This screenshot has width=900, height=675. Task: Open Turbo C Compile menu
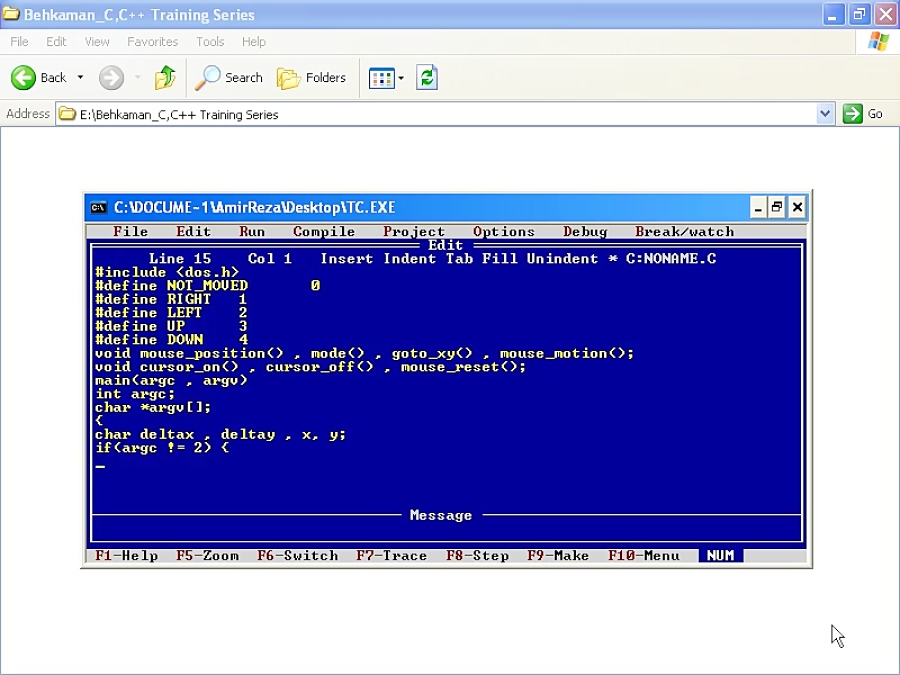pos(324,232)
